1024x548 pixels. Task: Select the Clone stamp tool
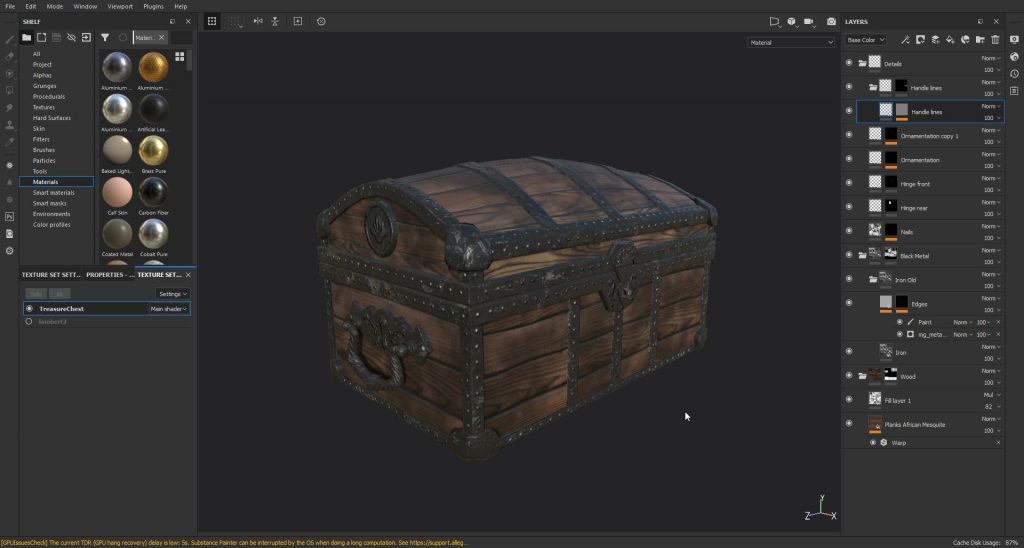pos(9,125)
